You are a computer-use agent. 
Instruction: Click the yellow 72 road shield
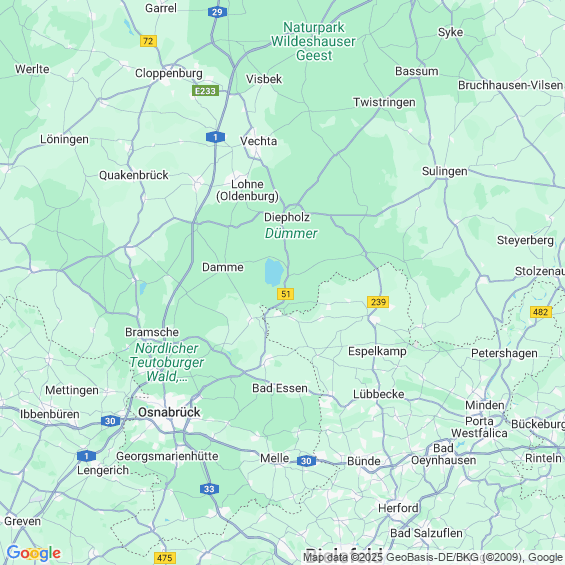(148, 41)
